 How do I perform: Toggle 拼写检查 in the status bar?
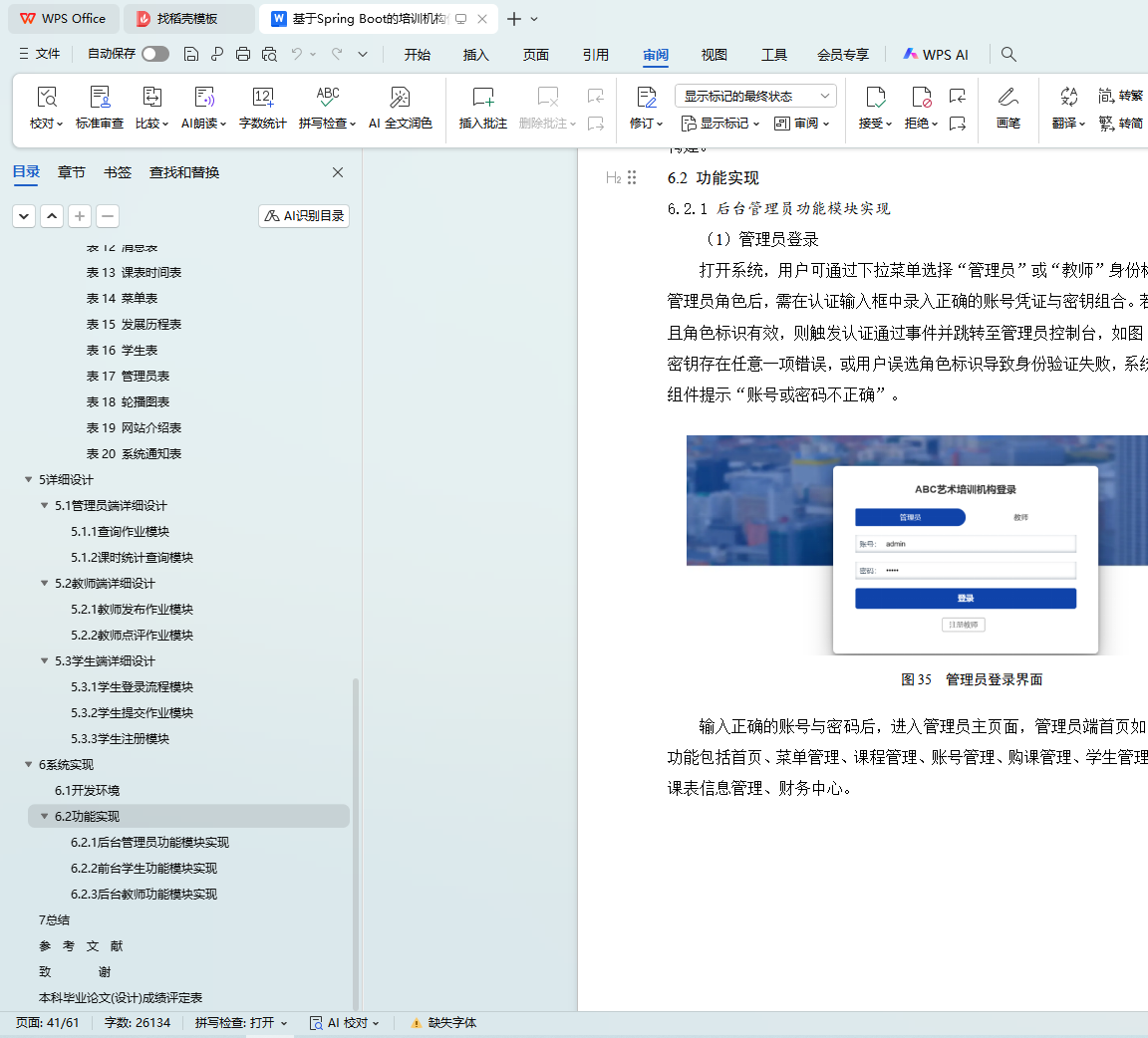click(x=240, y=1023)
